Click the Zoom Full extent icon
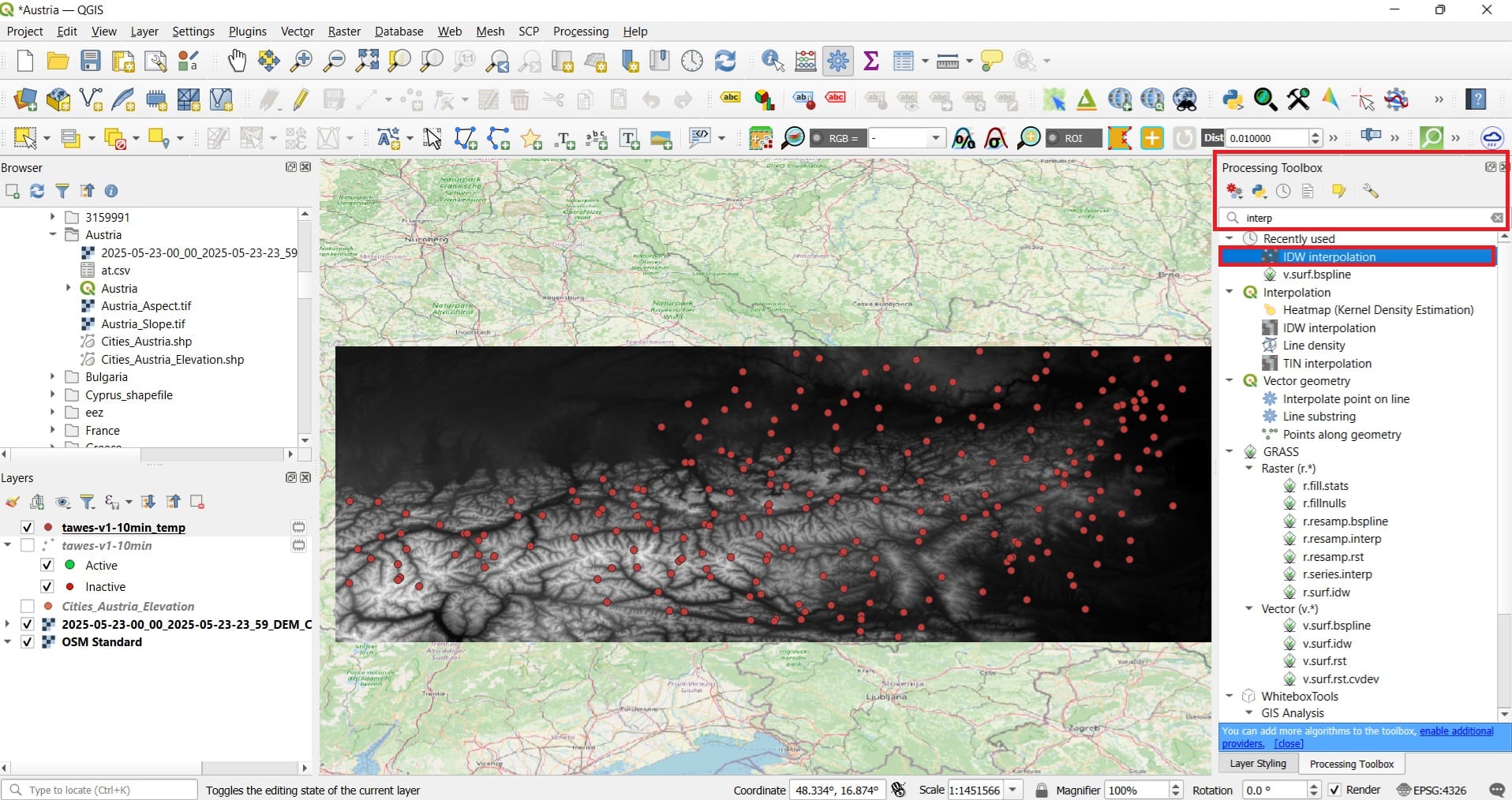1512x800 pixels. point(367,61)
